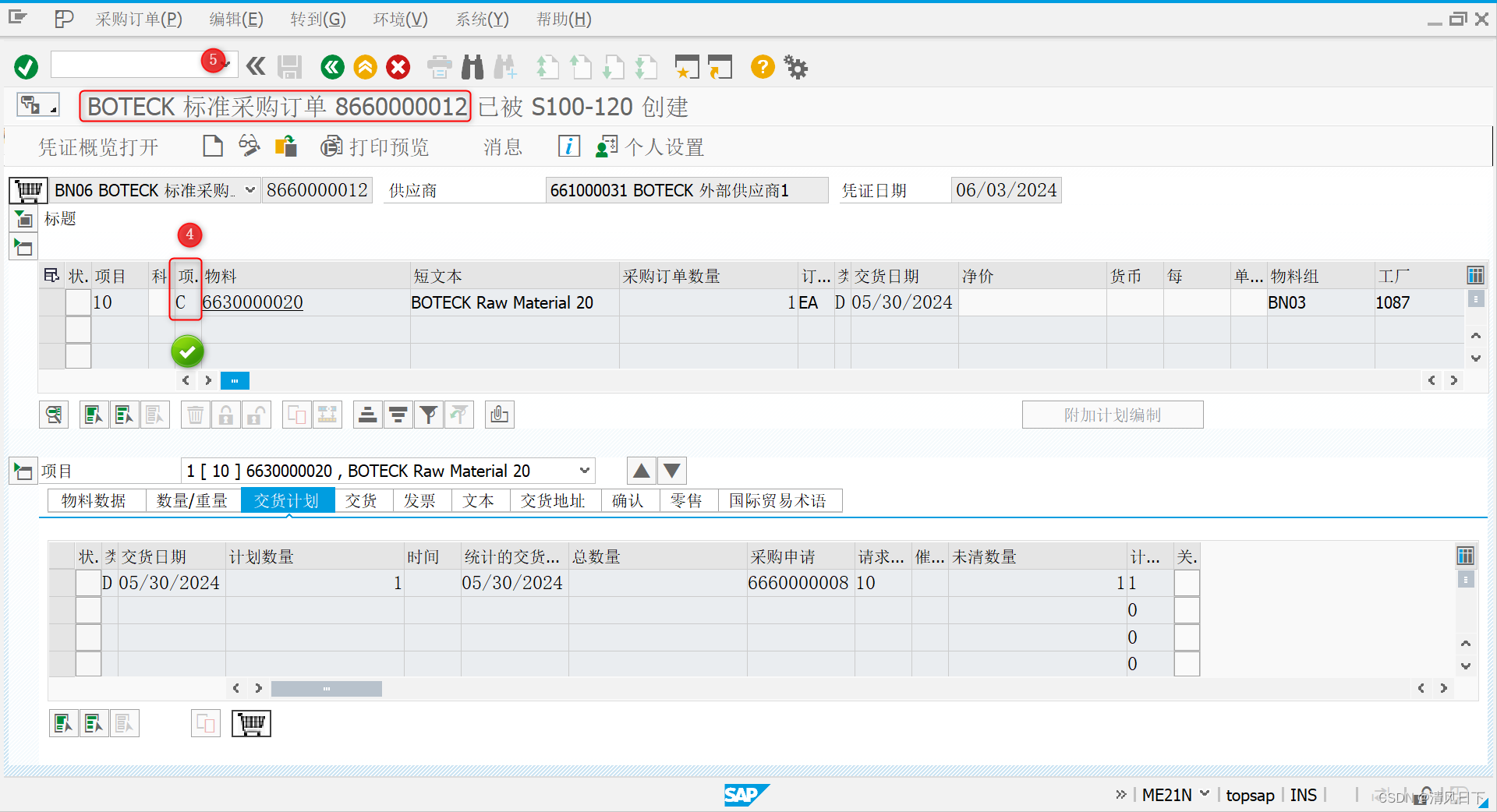Open the Customize Local Layout gear icon
Screen dimensions: 1497x812
796,67
